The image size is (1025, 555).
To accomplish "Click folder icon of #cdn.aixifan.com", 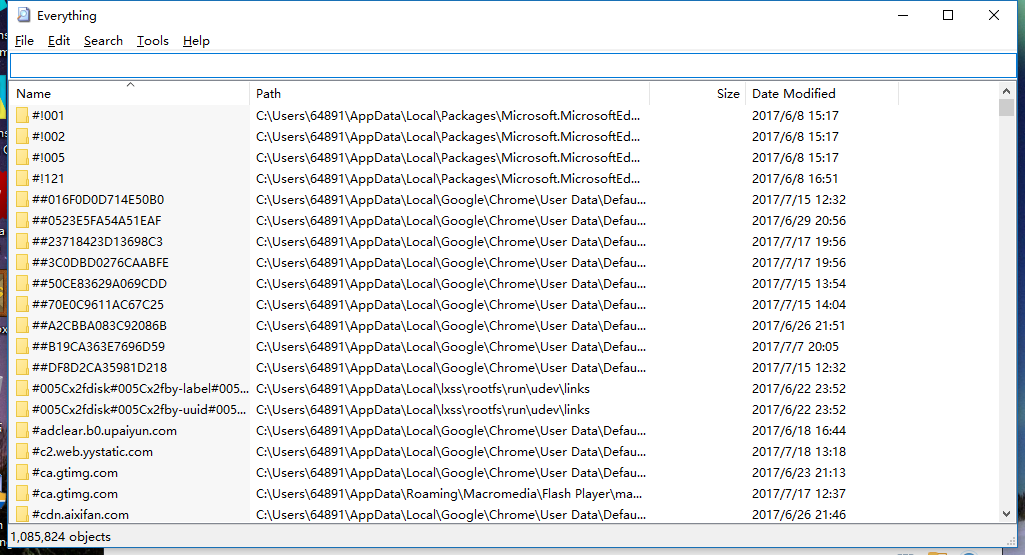I will click(x=22, y=515).
